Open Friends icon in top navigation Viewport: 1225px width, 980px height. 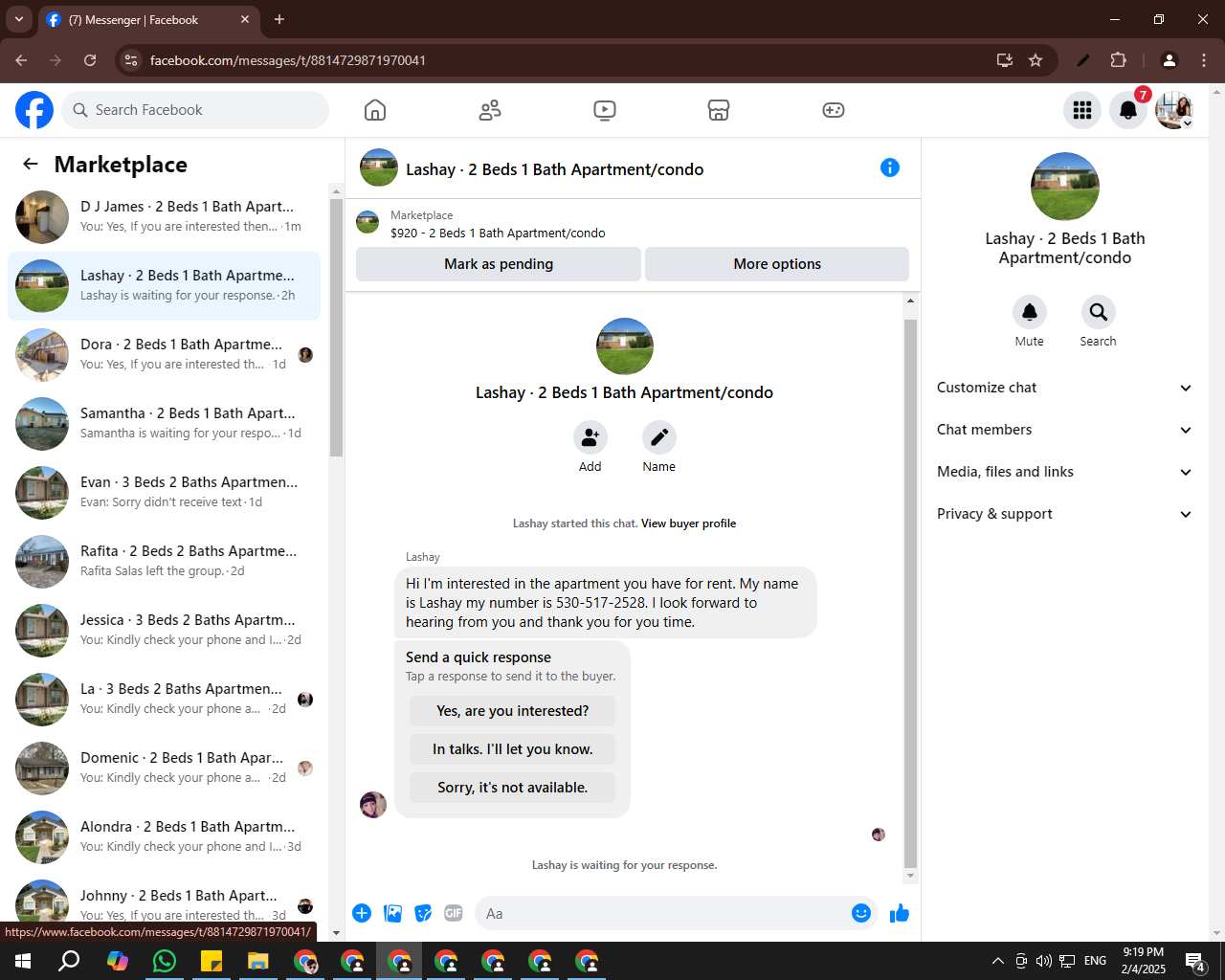click(490, 110)
